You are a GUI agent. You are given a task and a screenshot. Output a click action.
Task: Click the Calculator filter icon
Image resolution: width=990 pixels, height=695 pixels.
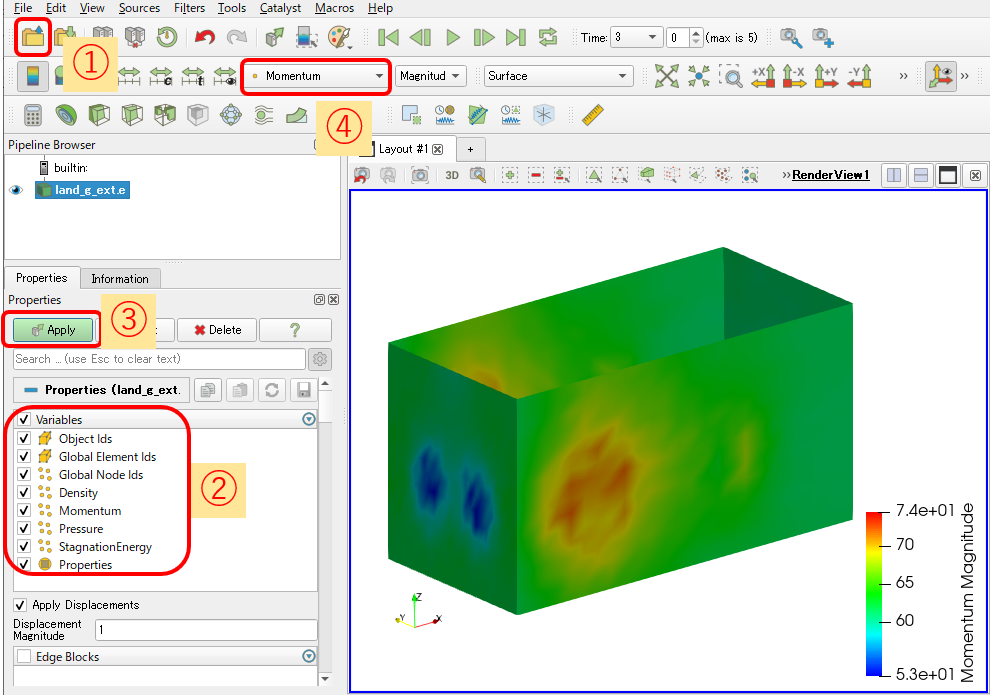coord(33,115)
